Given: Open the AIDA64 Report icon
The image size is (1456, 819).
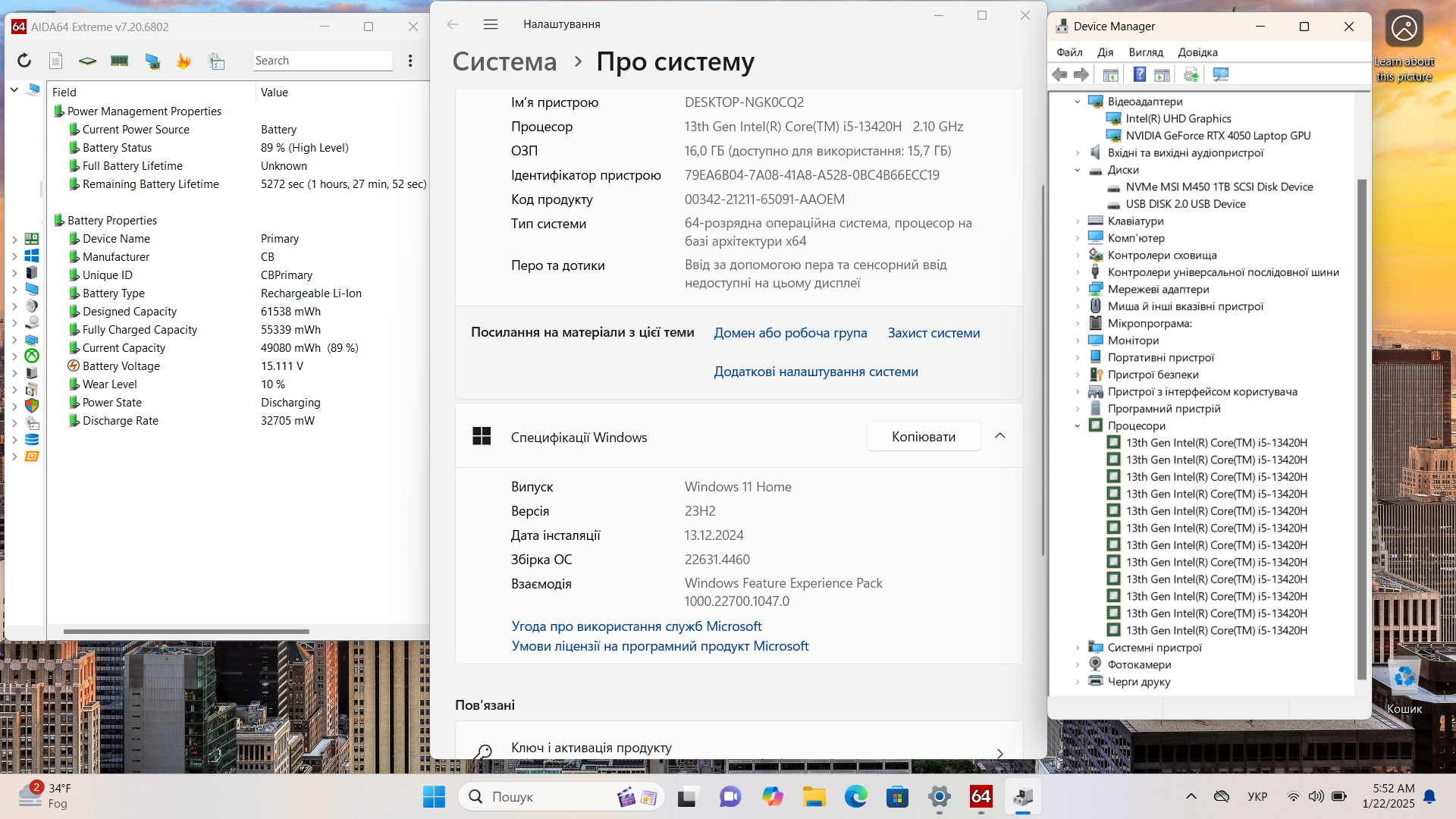Looking at the screenshot, I should pyautogui.click(x=55, y=61).
